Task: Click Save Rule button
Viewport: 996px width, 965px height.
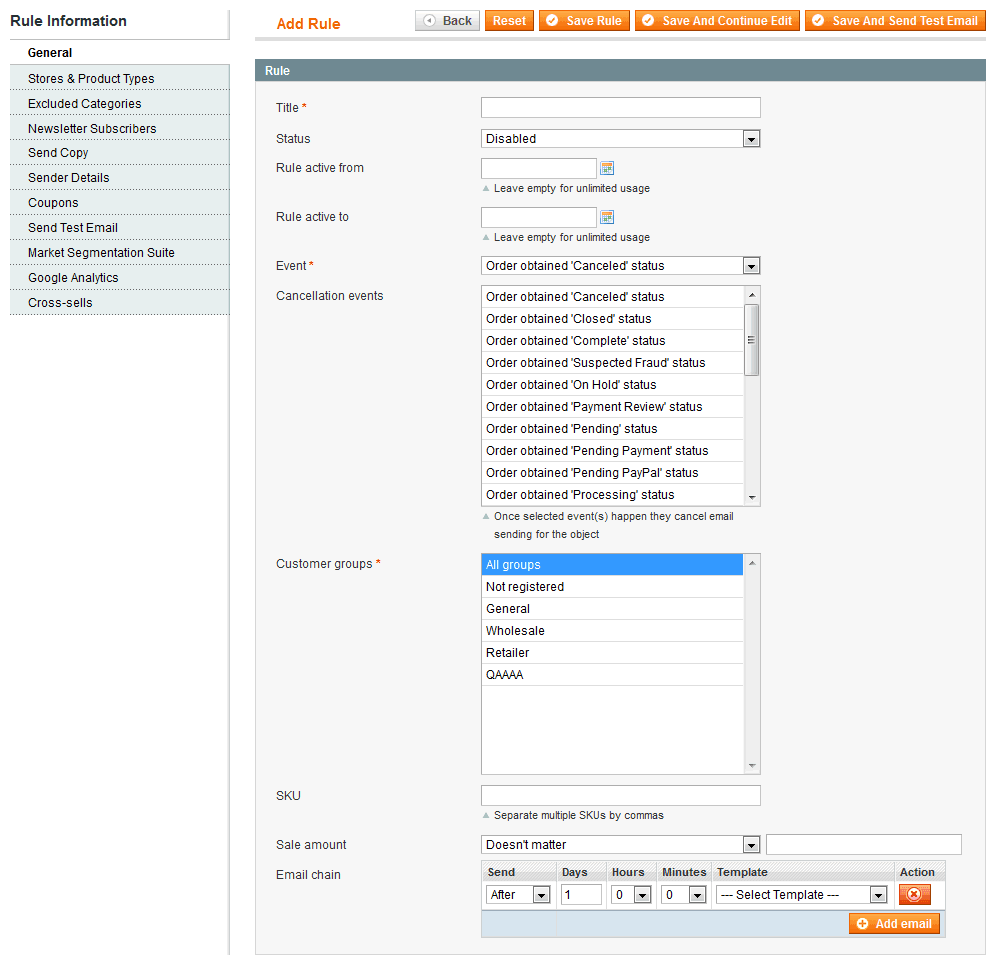Action: [584, 21]
